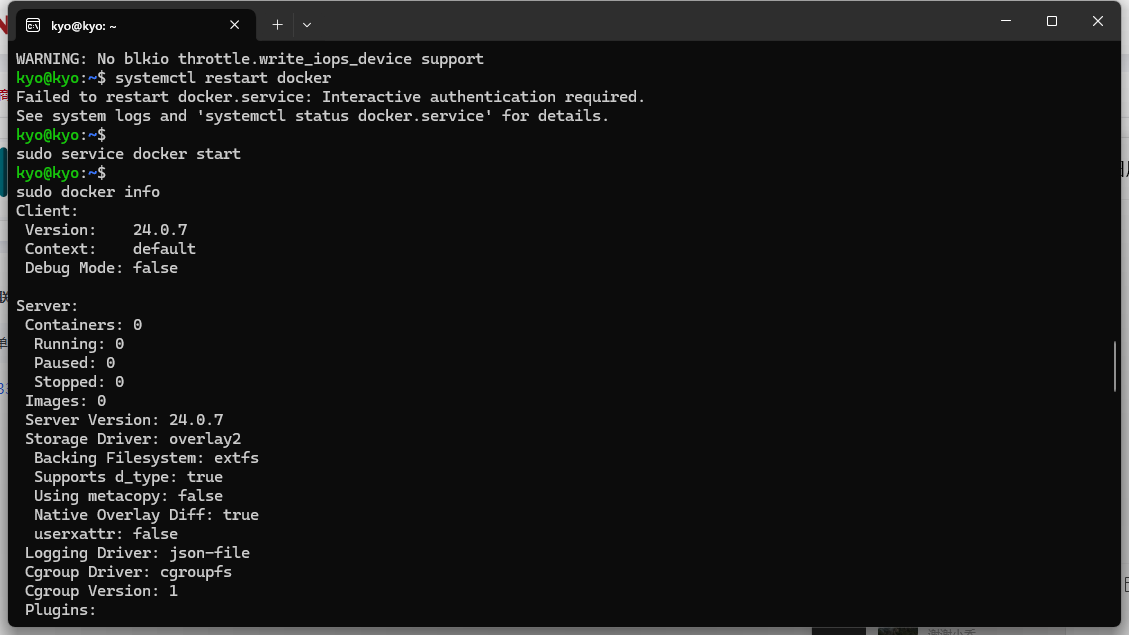Screen dimensions: 1129x635
Task: Maximize the terminal window
Action: pos(1052,21)
